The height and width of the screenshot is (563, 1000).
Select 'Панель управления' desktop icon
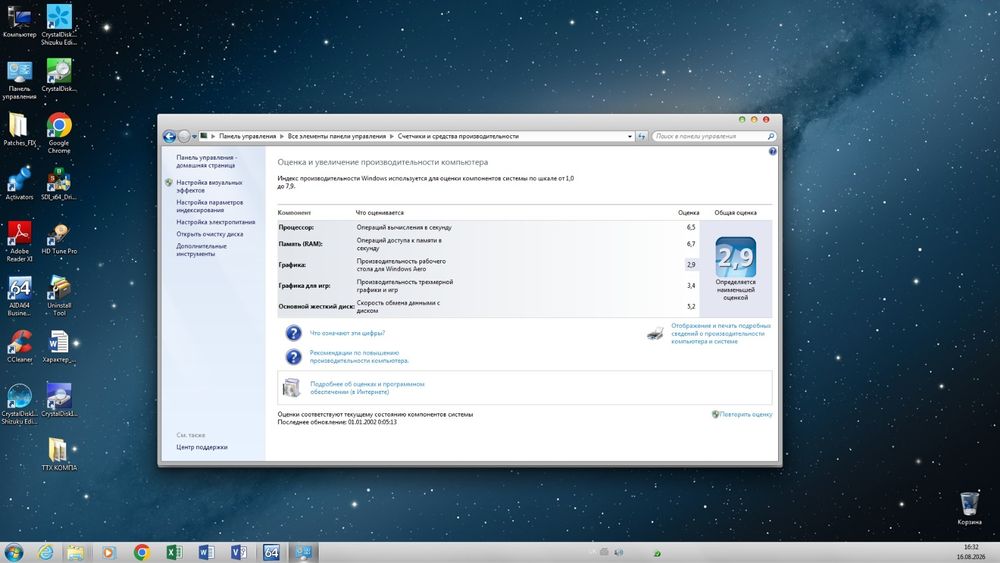pyautogui.click(x=19, y=80)
